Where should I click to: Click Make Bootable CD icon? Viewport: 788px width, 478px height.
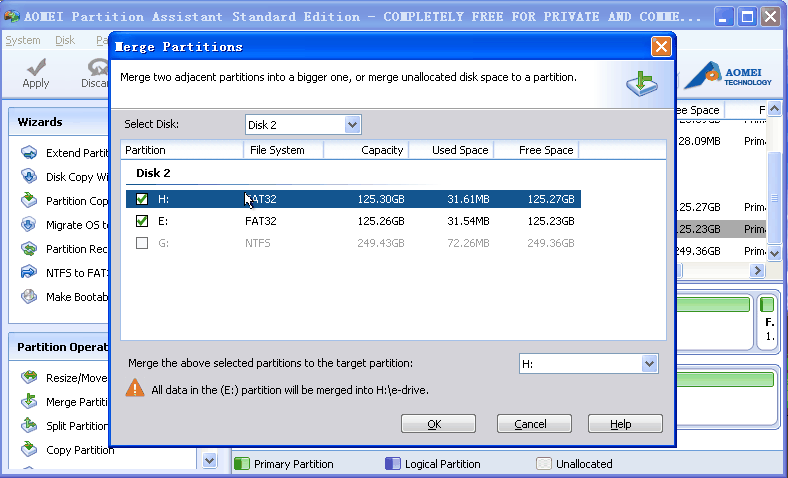pyautogui.click(x=29, y=297)
